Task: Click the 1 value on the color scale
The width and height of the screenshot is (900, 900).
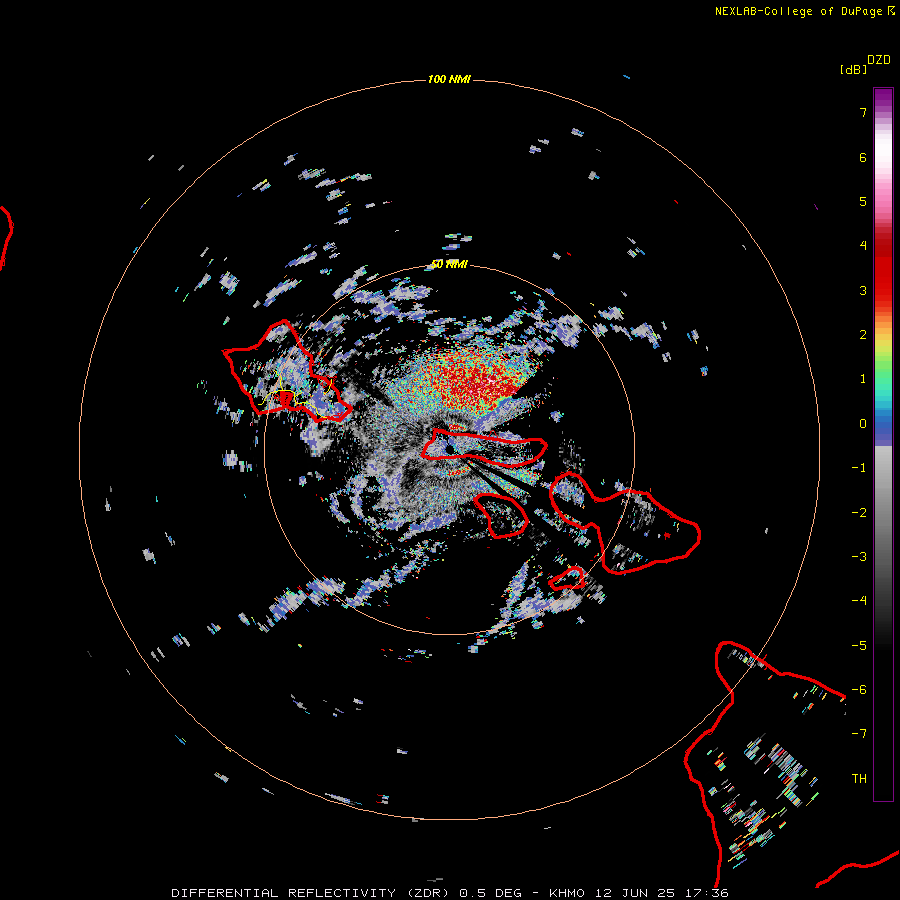Action: (x=863, y=379)
